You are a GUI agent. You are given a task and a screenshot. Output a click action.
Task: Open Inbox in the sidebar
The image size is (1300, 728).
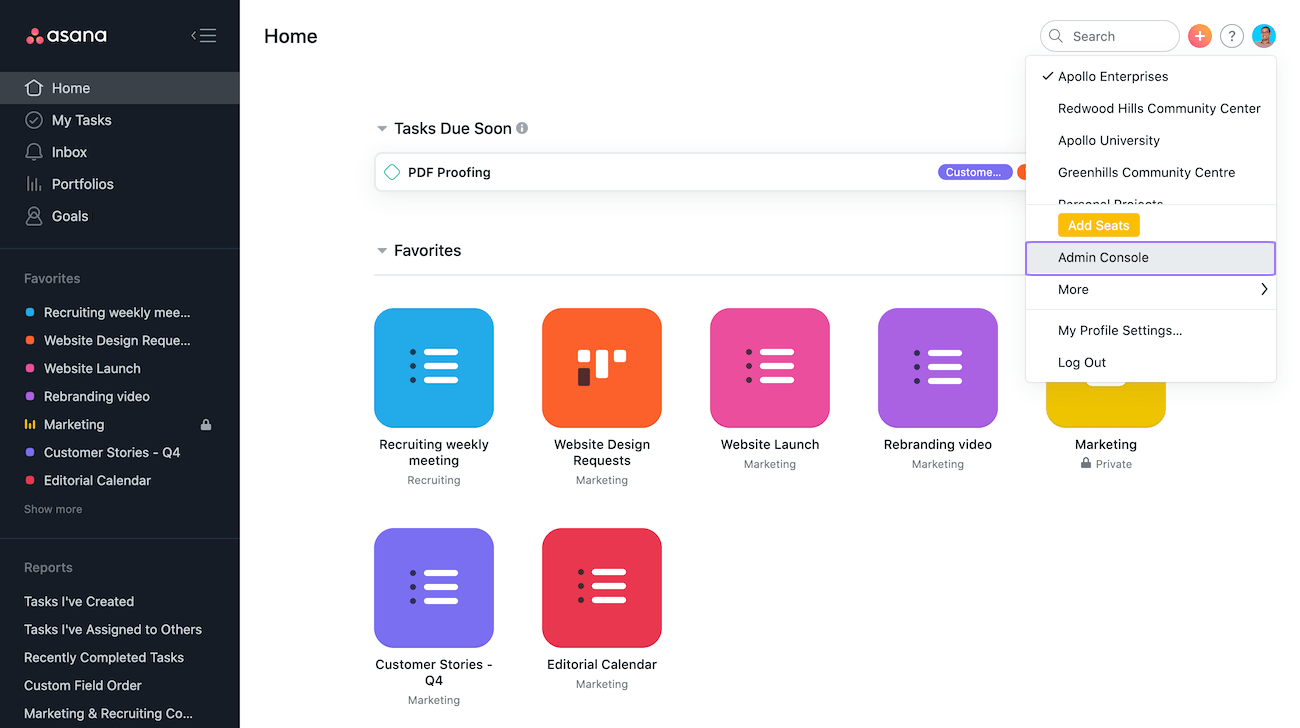[x=120, y=152]
